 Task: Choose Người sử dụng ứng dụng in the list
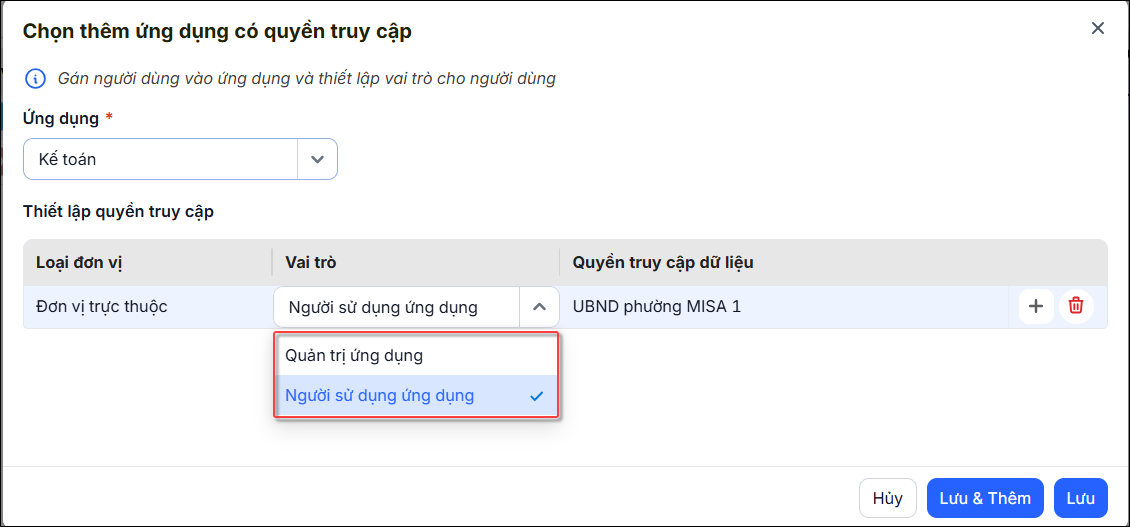pos(416,396)
